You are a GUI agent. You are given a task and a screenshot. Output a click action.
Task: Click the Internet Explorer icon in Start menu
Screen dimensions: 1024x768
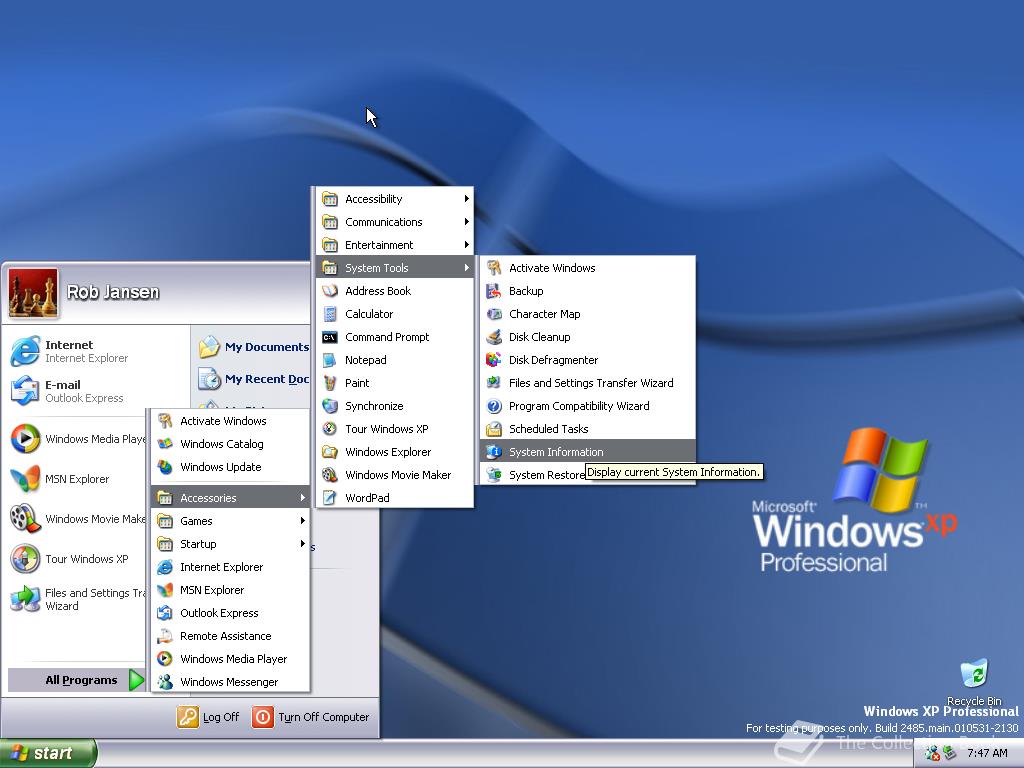(x=25, y=351)
